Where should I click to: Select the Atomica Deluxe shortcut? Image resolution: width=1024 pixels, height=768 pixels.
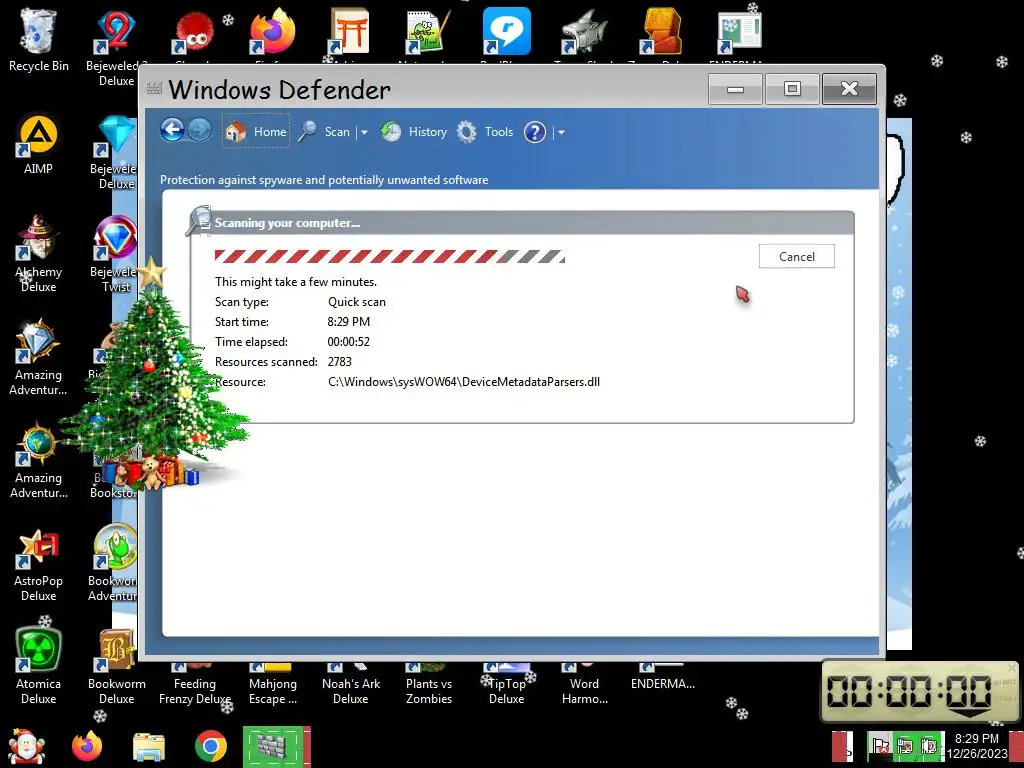(39, 666)
